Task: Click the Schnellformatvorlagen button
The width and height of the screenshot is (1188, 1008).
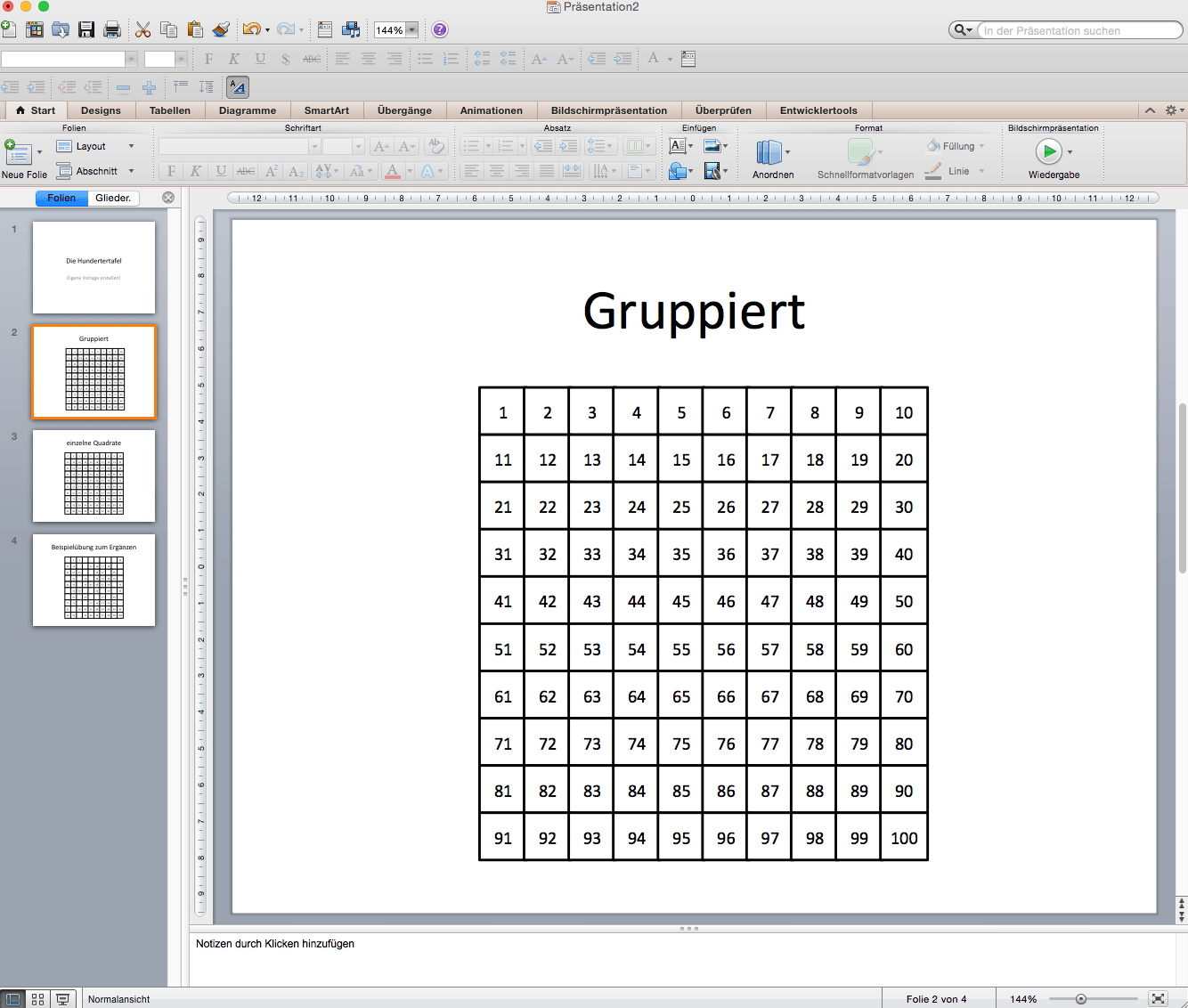Action: tap(865, 159)
